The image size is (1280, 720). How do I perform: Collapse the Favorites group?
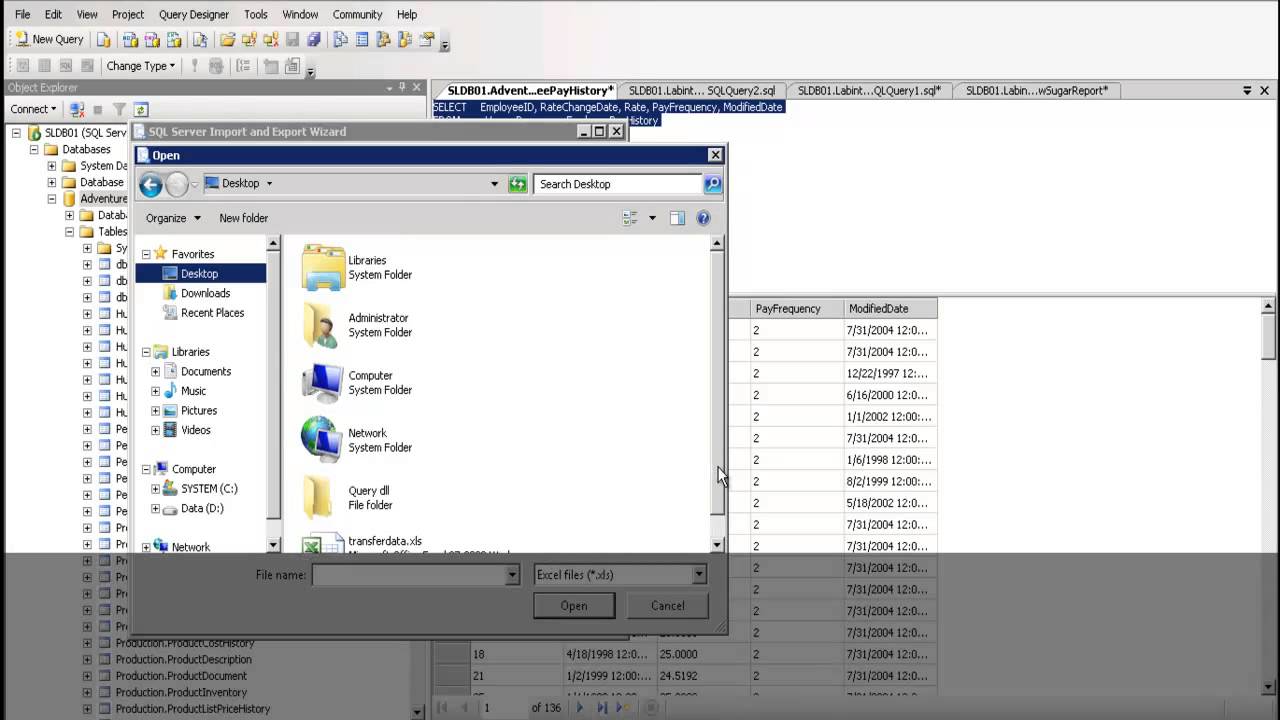pos(146,254)
